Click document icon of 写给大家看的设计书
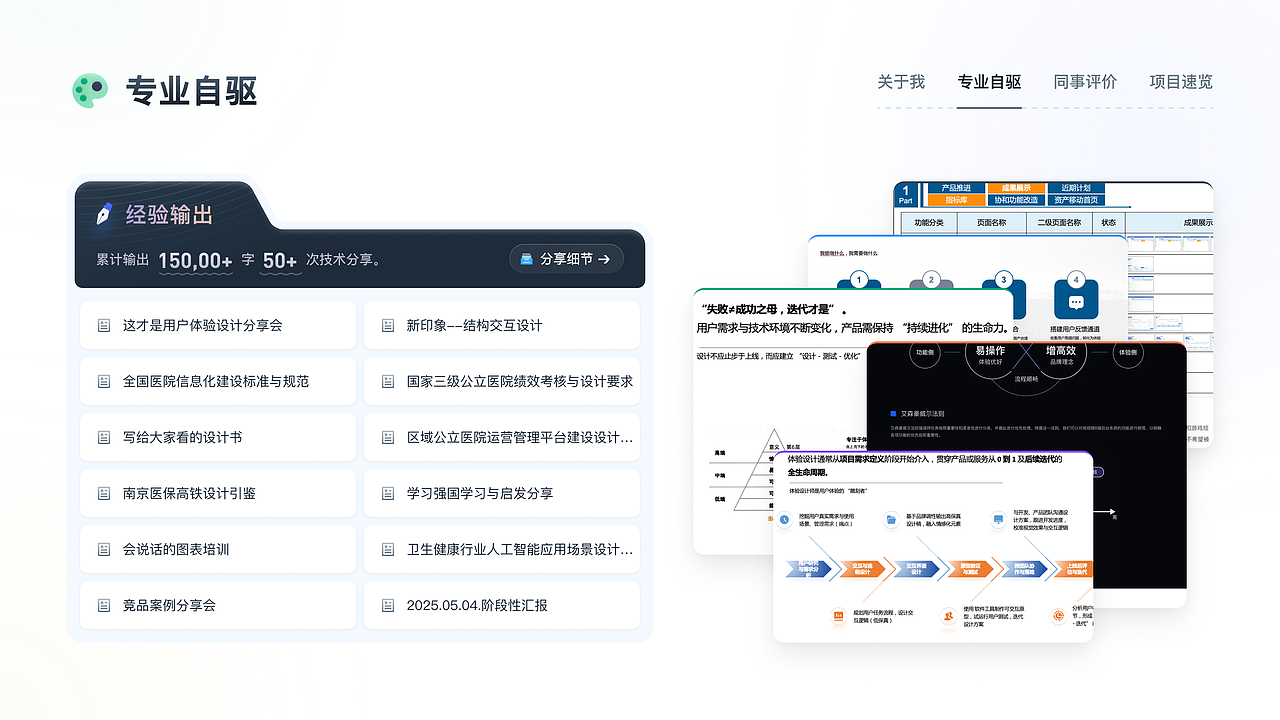Viewport: 1280px width, 720px height. (x=103, y=438)
